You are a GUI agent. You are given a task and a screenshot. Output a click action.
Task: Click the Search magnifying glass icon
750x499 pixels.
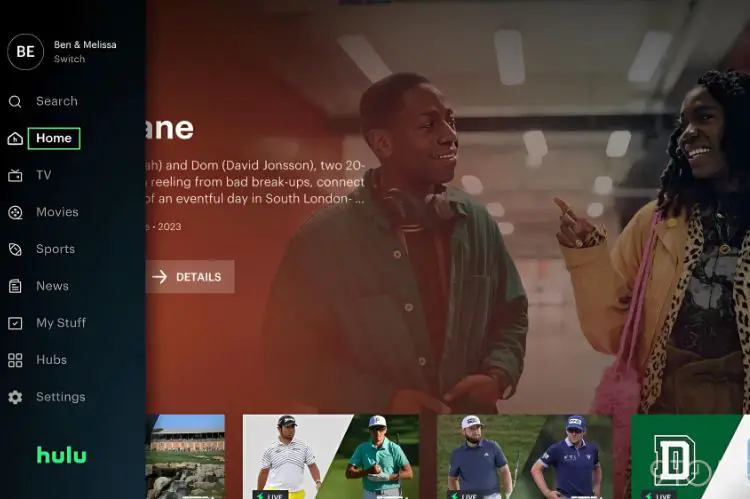point(15,101)
